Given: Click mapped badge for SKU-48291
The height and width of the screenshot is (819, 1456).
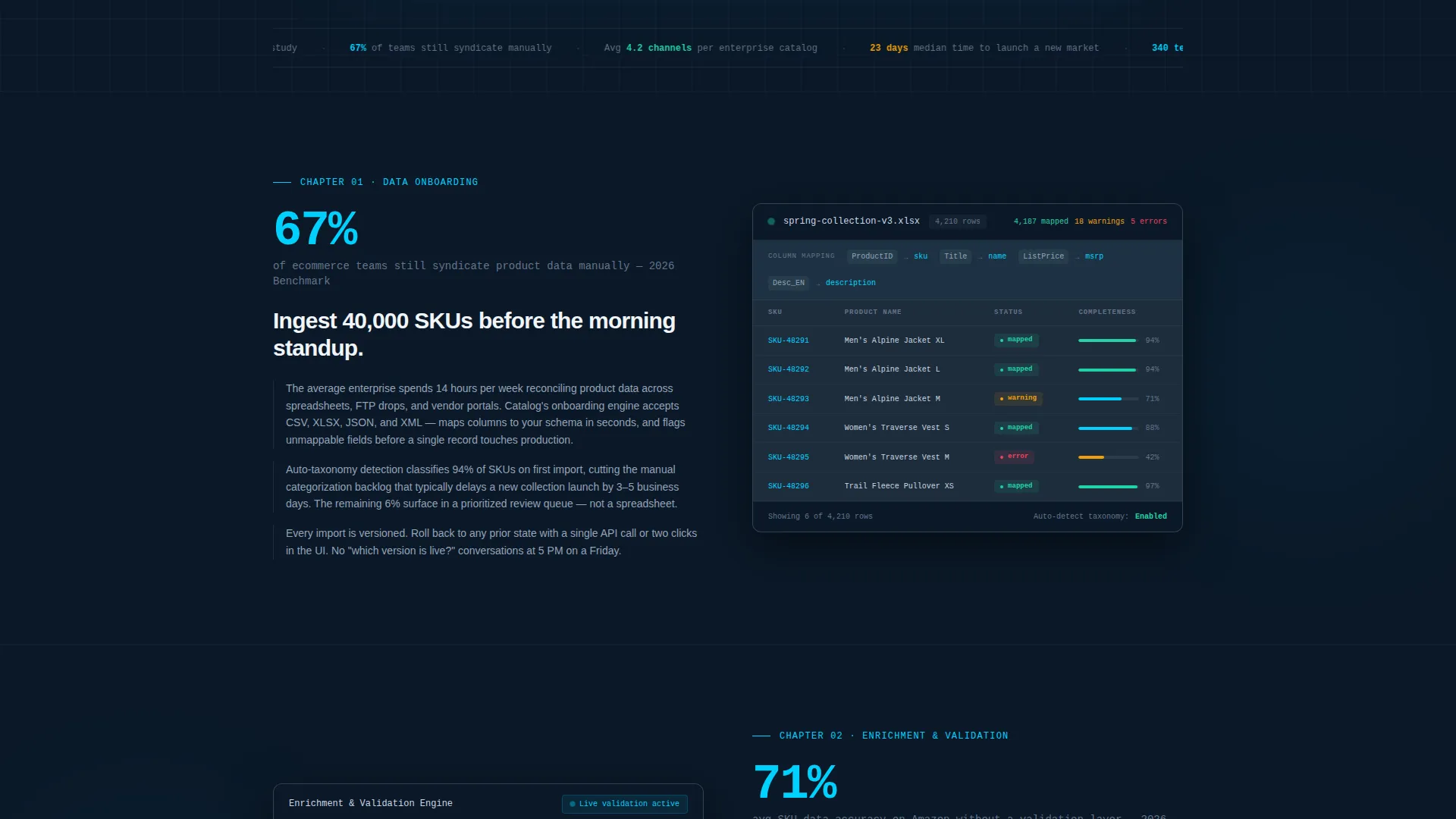Looking at the screenshot, I should tap(1016, 340).
